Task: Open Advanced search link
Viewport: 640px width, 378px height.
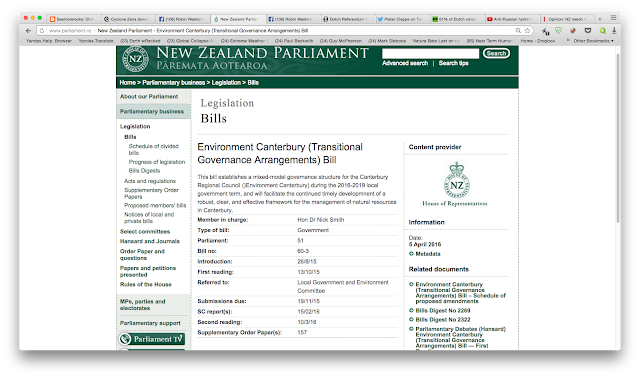Action: (x=405, y=63)
